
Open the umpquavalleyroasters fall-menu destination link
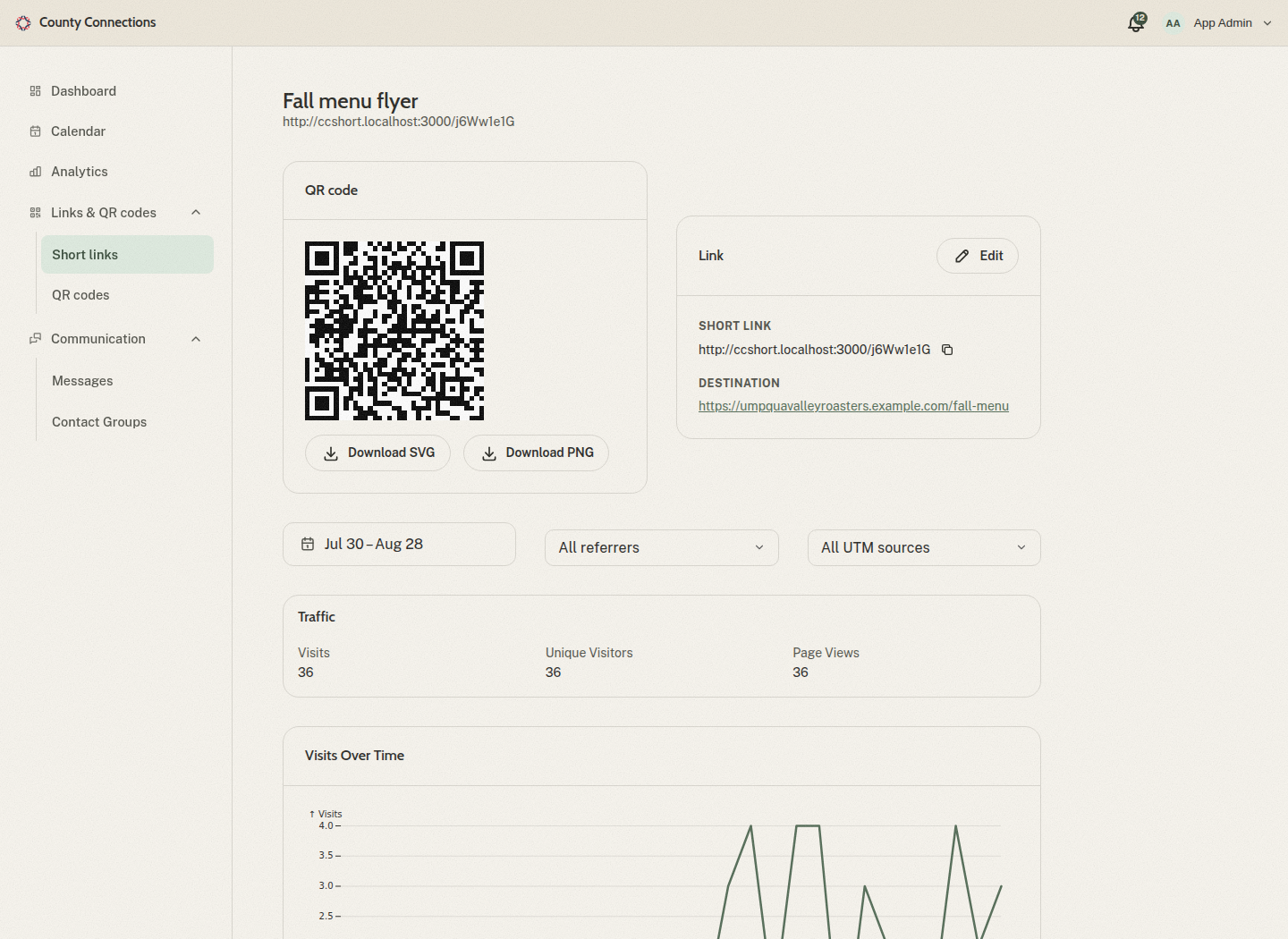853,406
